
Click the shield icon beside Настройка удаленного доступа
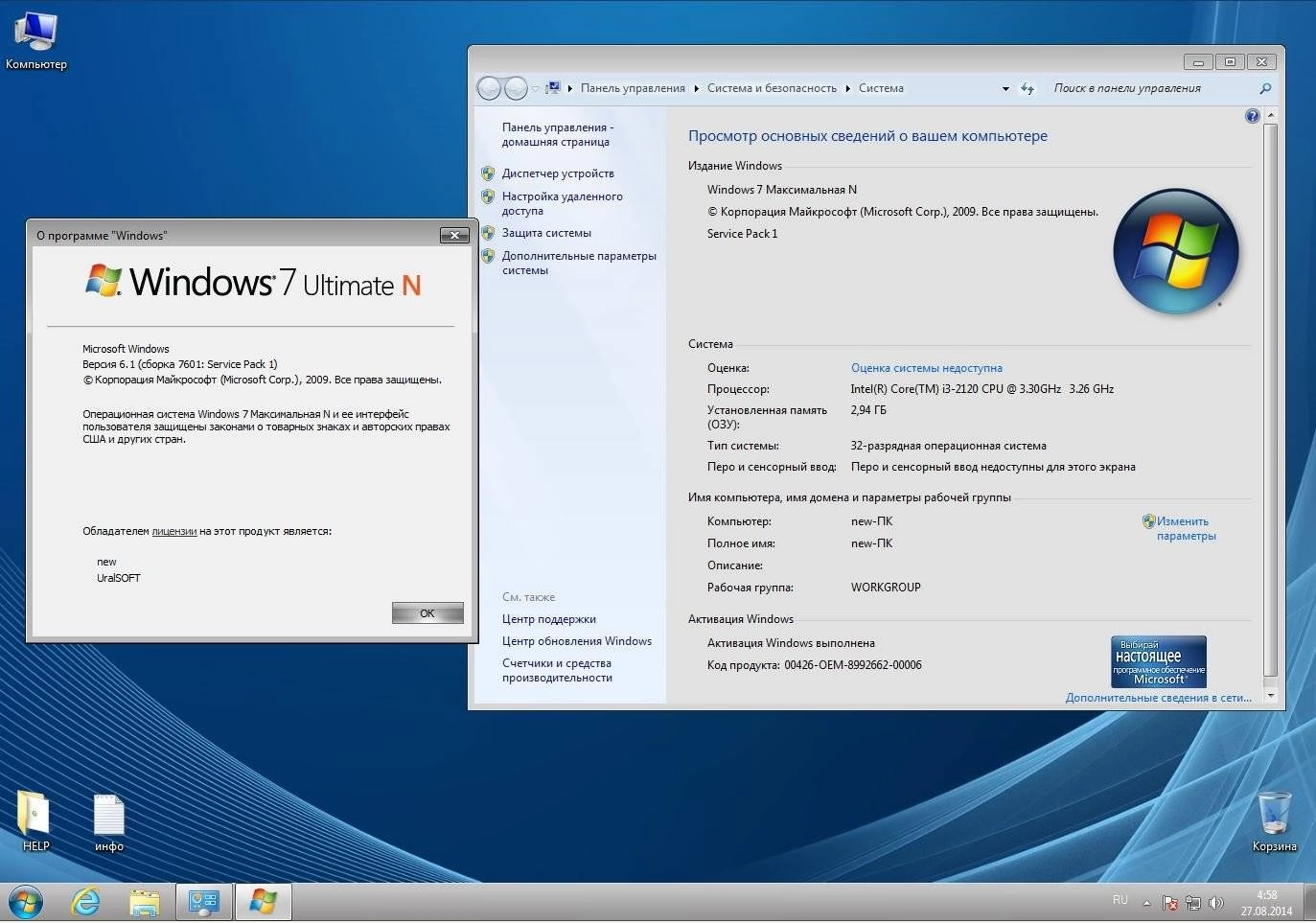(488, 196)
